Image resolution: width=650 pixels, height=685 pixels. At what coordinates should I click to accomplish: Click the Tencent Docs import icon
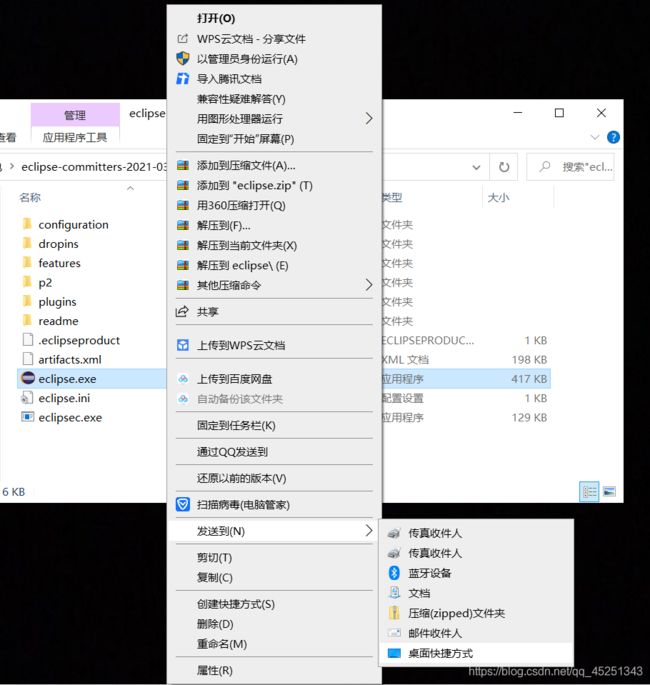pyautogui.click(x=183, y=79)
